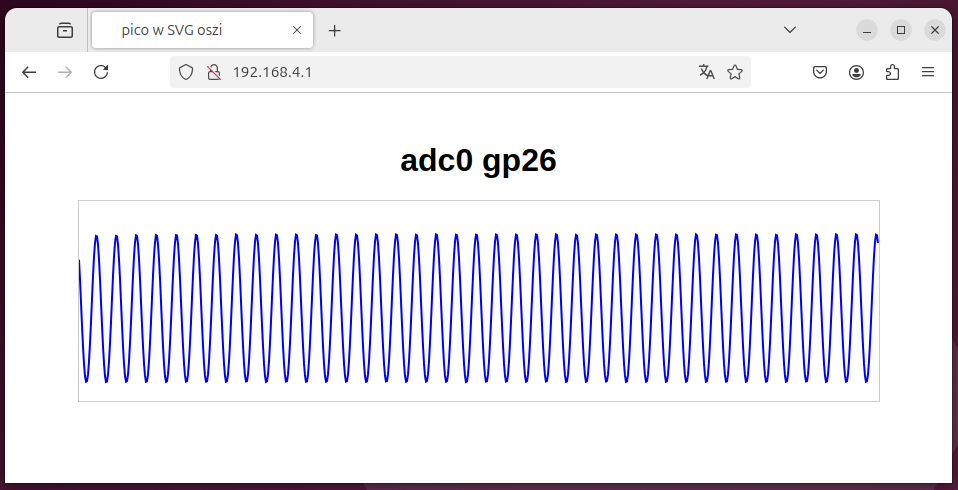Maximize the browser window
958x490 pixels.
click(x=901, y=30)
